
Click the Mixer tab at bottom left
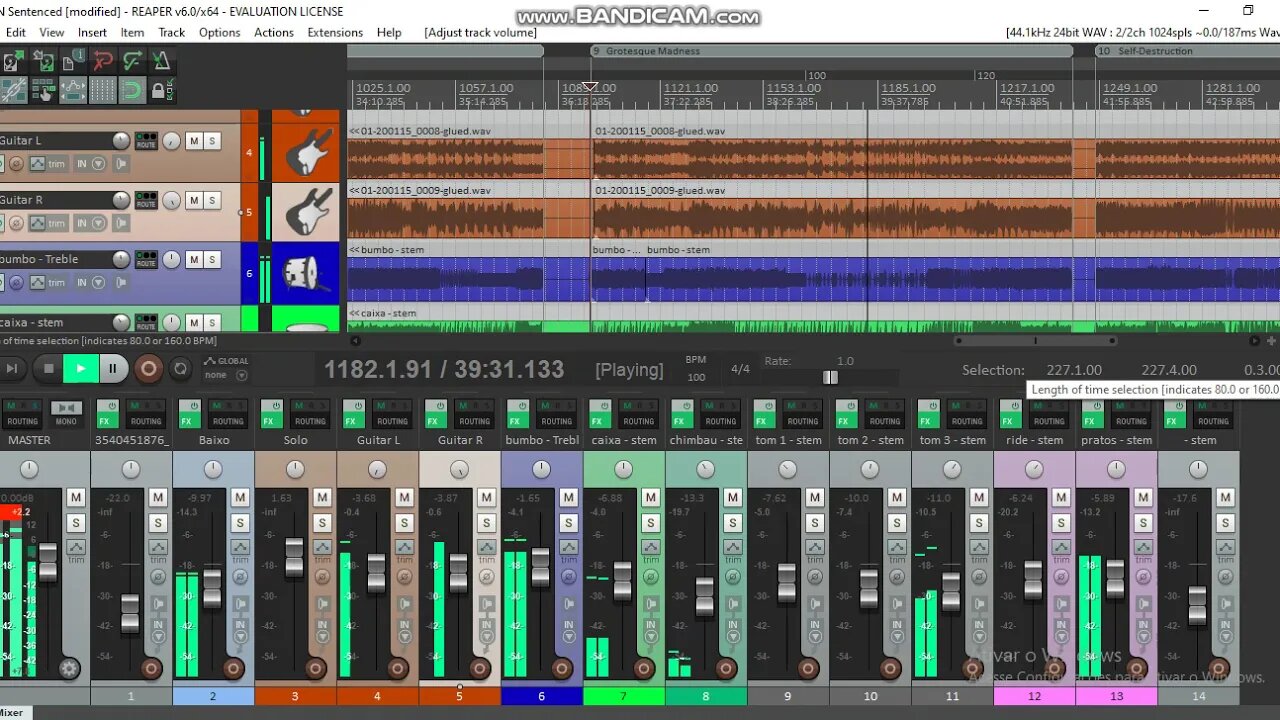tap(11, 713)
